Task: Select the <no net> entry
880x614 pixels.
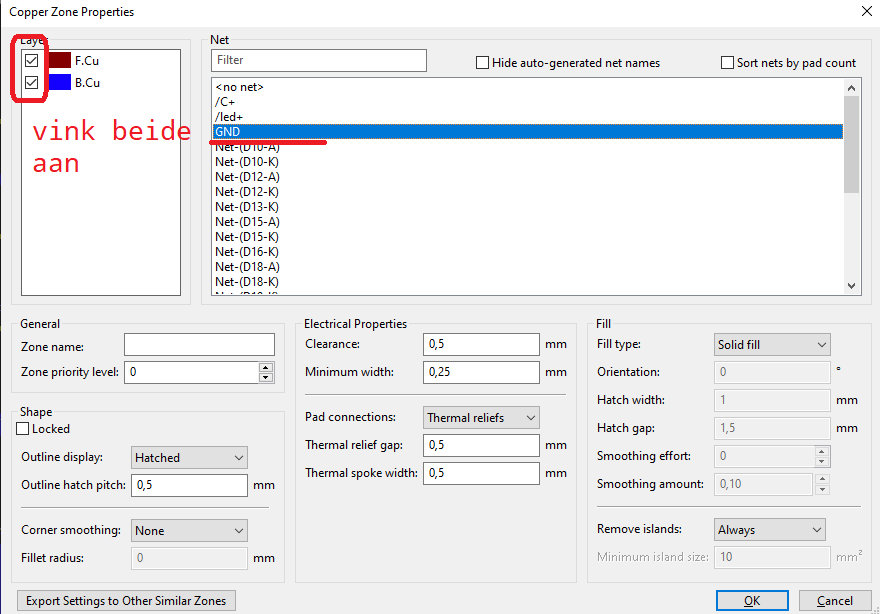Action: point(239,87)
